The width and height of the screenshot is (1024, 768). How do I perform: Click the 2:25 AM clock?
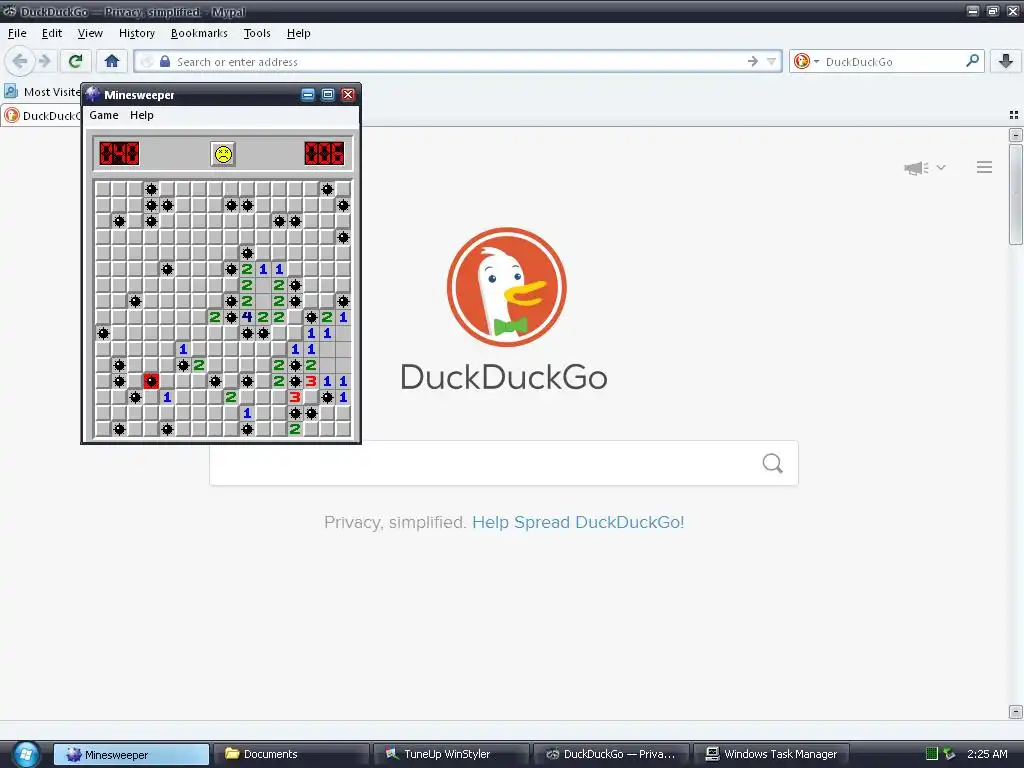coord(987,754)
